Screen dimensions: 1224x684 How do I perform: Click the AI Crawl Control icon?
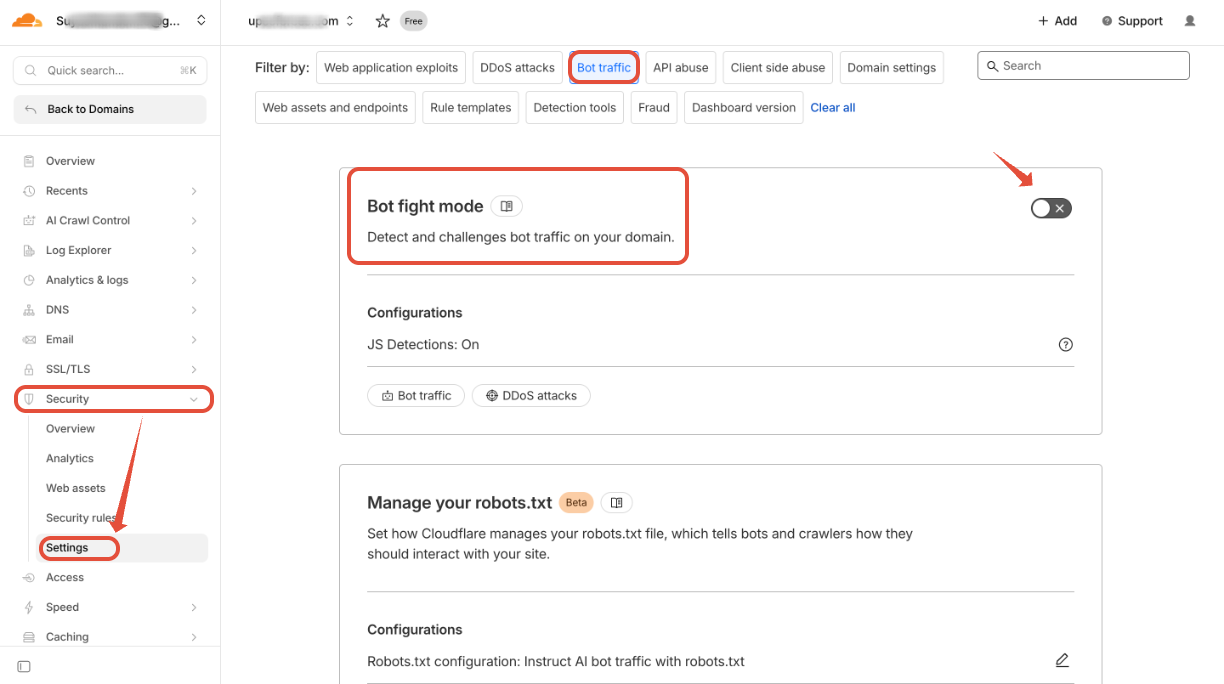29,221
